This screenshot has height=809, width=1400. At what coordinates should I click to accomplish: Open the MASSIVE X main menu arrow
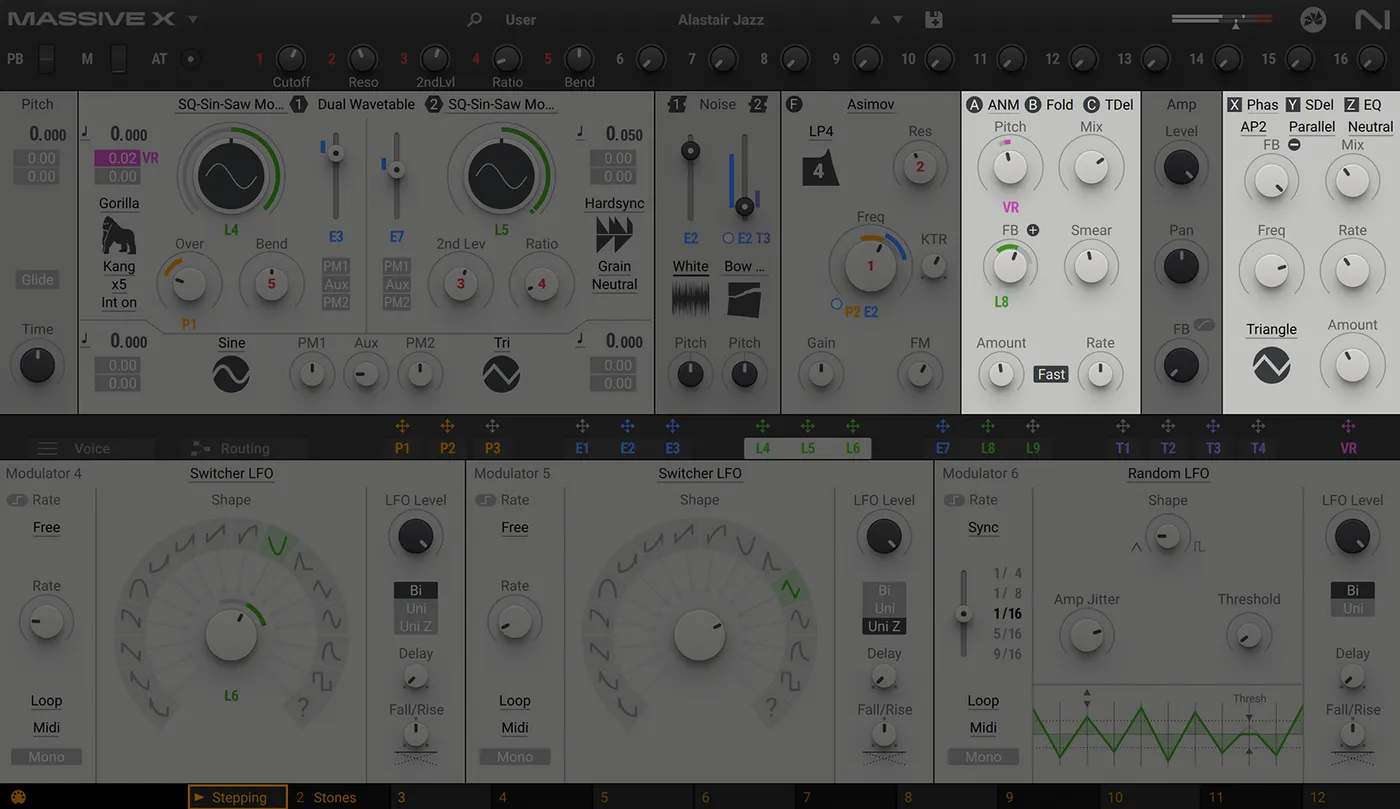tap(193, 19)
